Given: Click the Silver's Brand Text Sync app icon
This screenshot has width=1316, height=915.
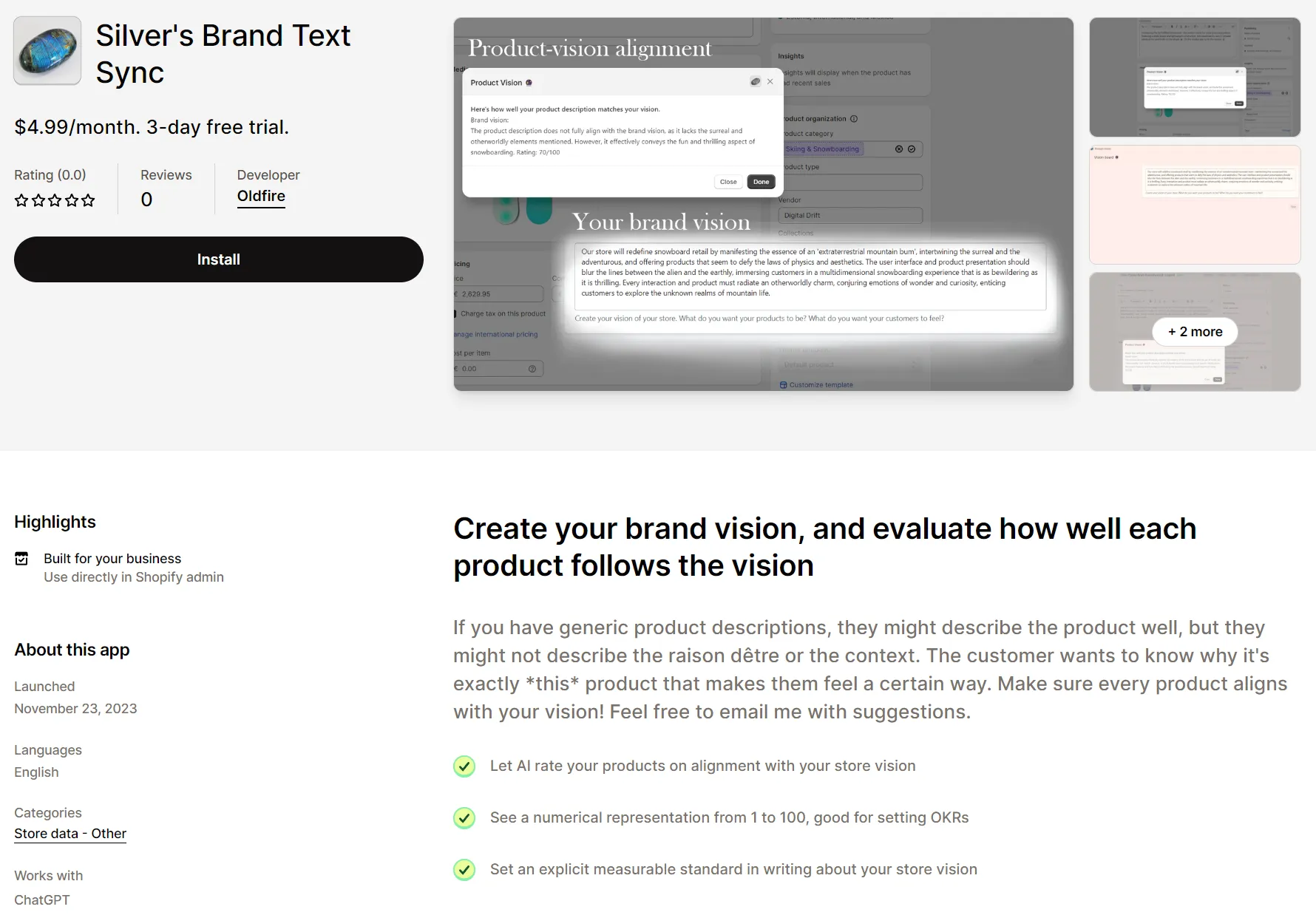Looking at the screenshot, I should (47, 51).
